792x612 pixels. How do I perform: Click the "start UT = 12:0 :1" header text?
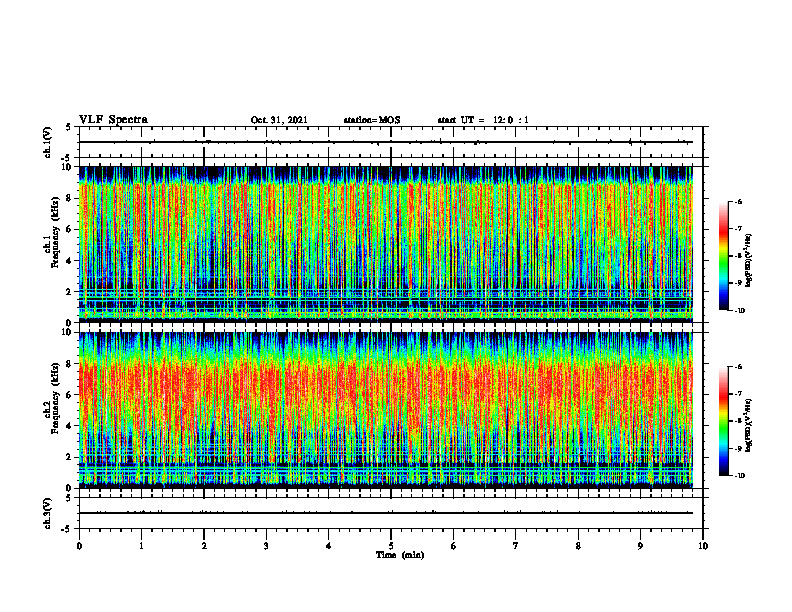click(483, 120)
